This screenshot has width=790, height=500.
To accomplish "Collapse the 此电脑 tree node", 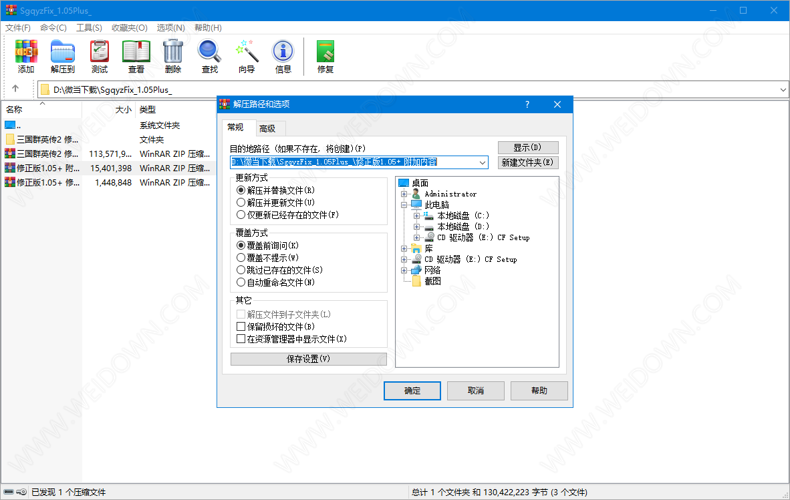I will 404,205.
